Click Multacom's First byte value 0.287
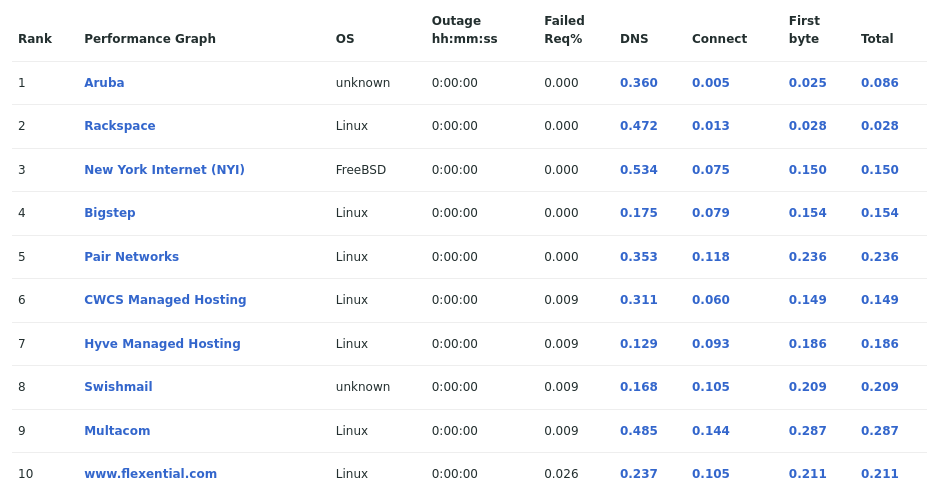 tap(807, 430)
